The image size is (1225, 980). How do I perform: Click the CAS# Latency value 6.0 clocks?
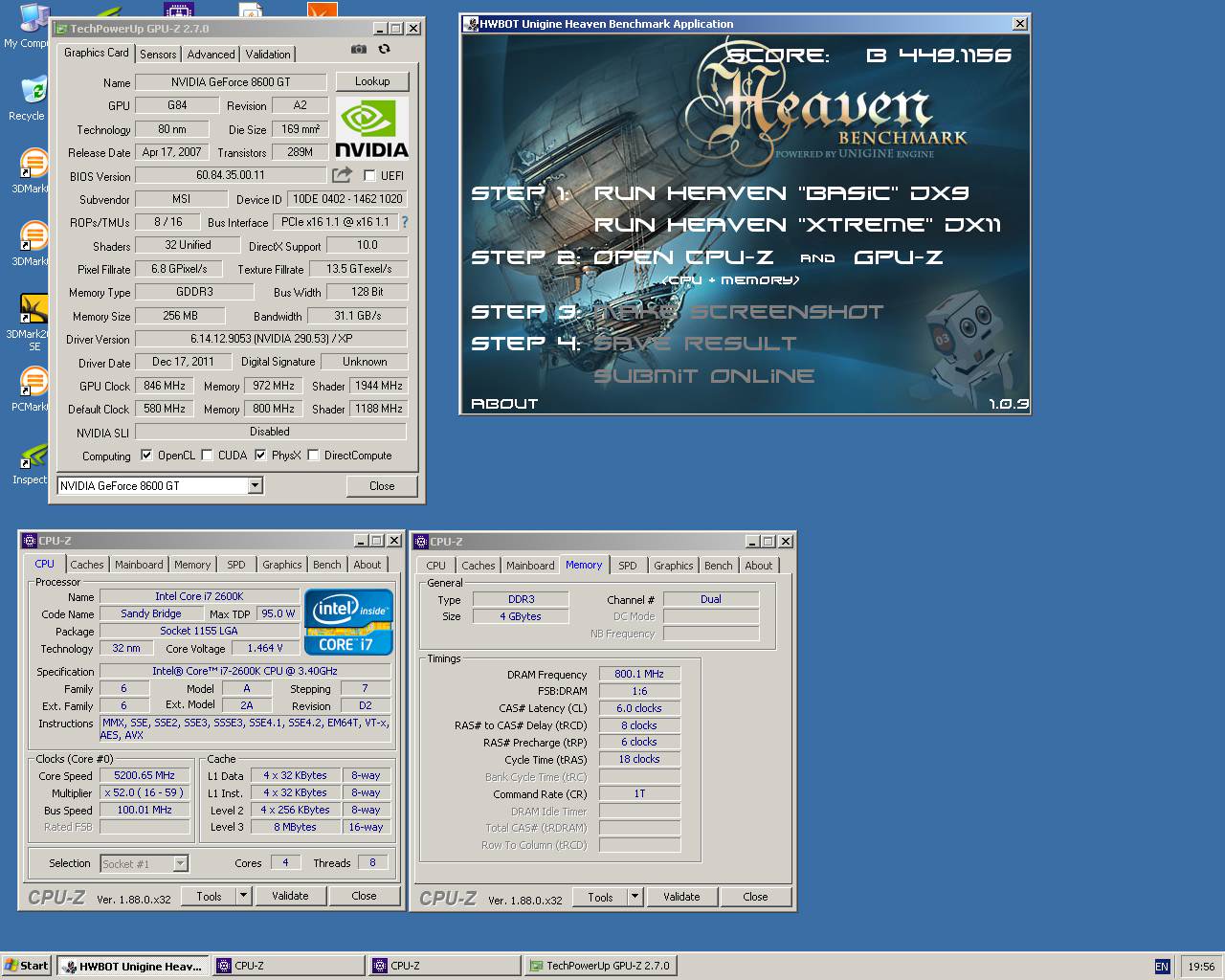pos(639,709)
